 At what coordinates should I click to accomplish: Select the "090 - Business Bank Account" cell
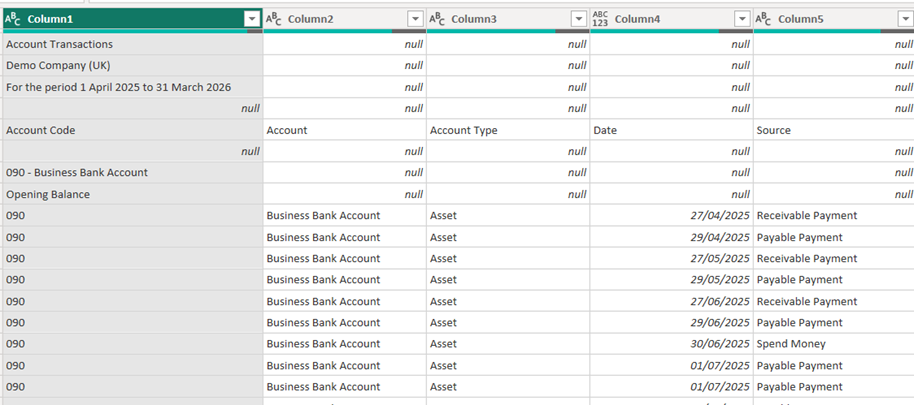pyautogui.click(x=76, y=173)
